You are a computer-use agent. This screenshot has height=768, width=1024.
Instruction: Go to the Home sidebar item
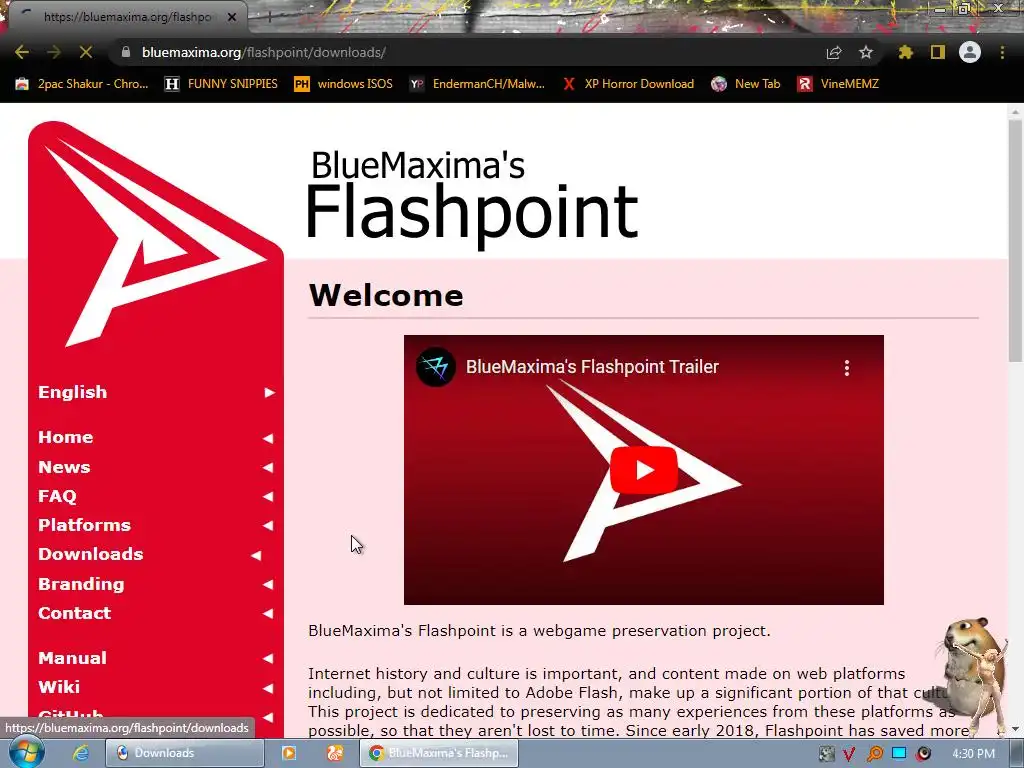(x=155, y=437)
